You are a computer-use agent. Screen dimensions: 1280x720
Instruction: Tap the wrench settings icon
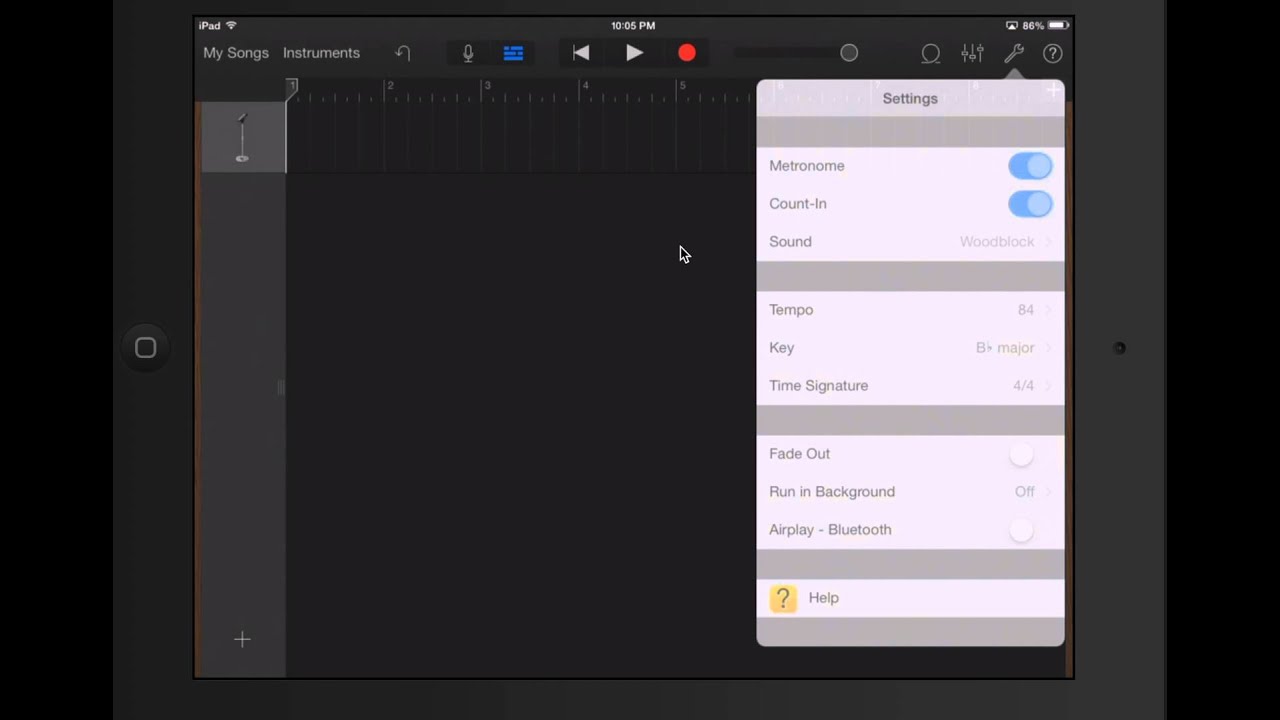[x=1013, y=53]
